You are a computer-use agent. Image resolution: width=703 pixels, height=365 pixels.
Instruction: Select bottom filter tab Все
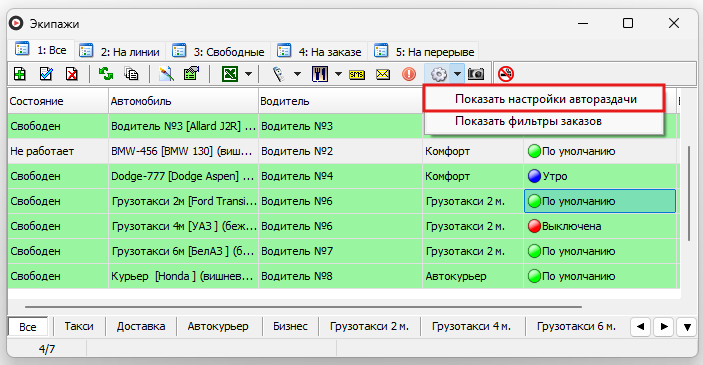point(27,327)
